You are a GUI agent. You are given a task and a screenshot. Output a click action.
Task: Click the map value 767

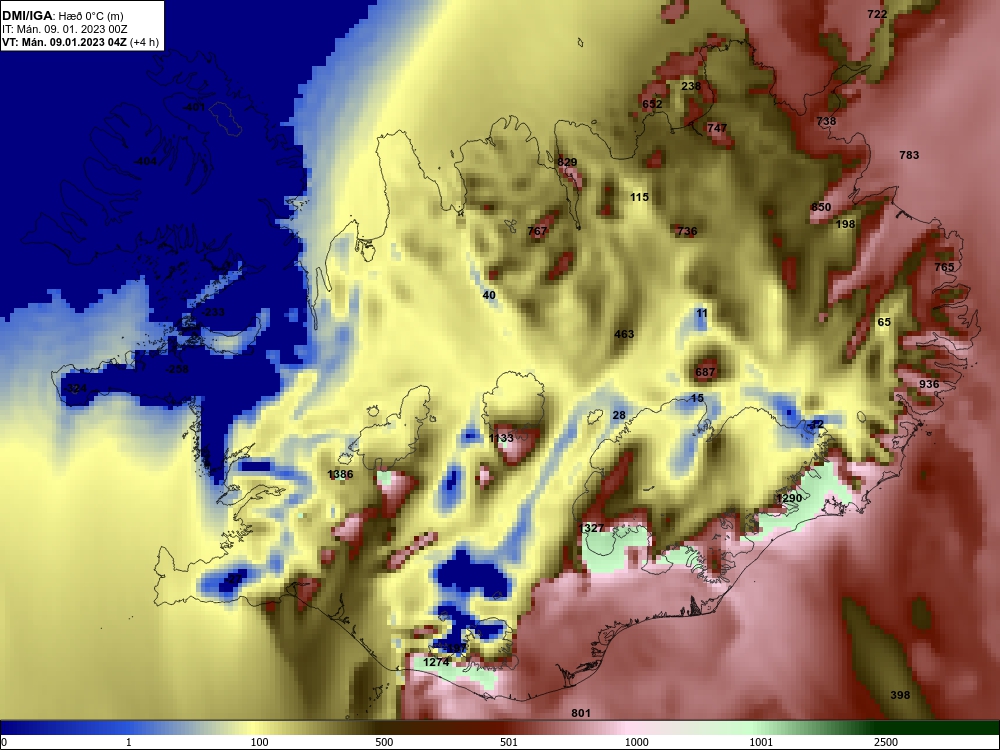pyautogui.click(x=537, y=231)
